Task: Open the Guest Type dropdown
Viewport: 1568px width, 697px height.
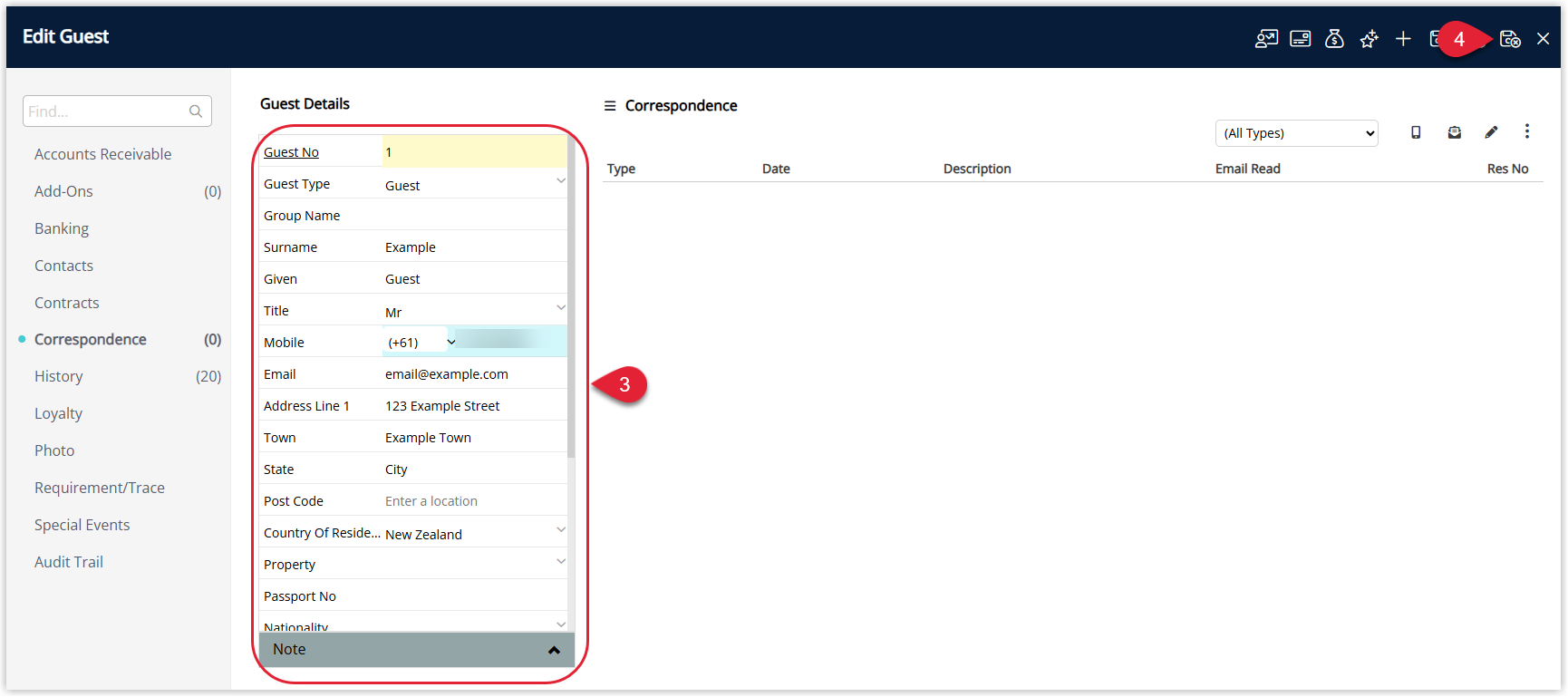Action: (x=561, y=181)
